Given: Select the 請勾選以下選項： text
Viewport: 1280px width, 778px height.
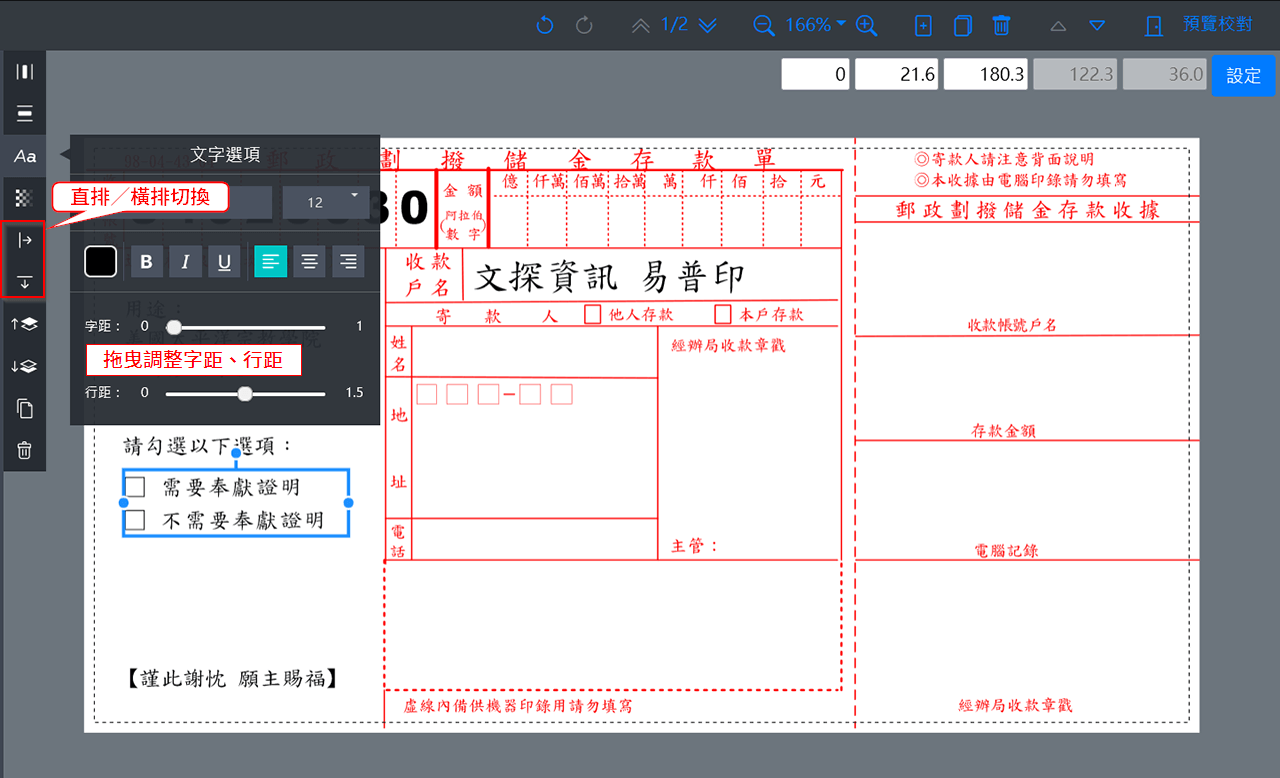Looking at the screenshot, I should [208, 445].
